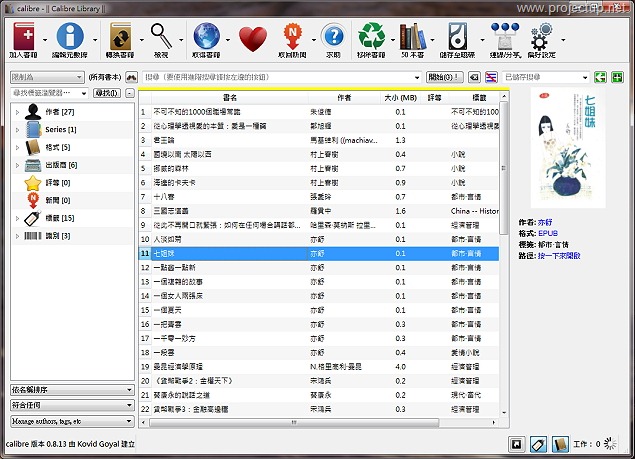The image size is (635, 459).
Task: Open the saved searches dropdown
Action: (x=545, y=77)
